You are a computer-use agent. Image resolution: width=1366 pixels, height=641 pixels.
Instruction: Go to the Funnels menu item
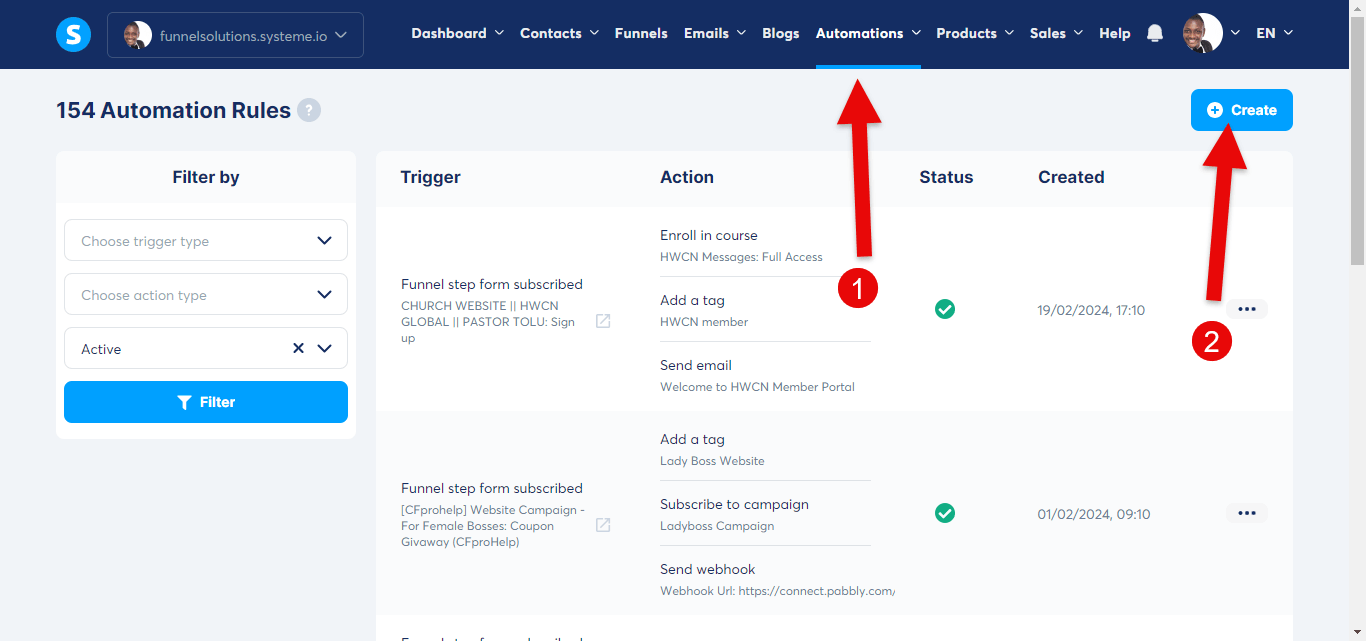[641, 33]
